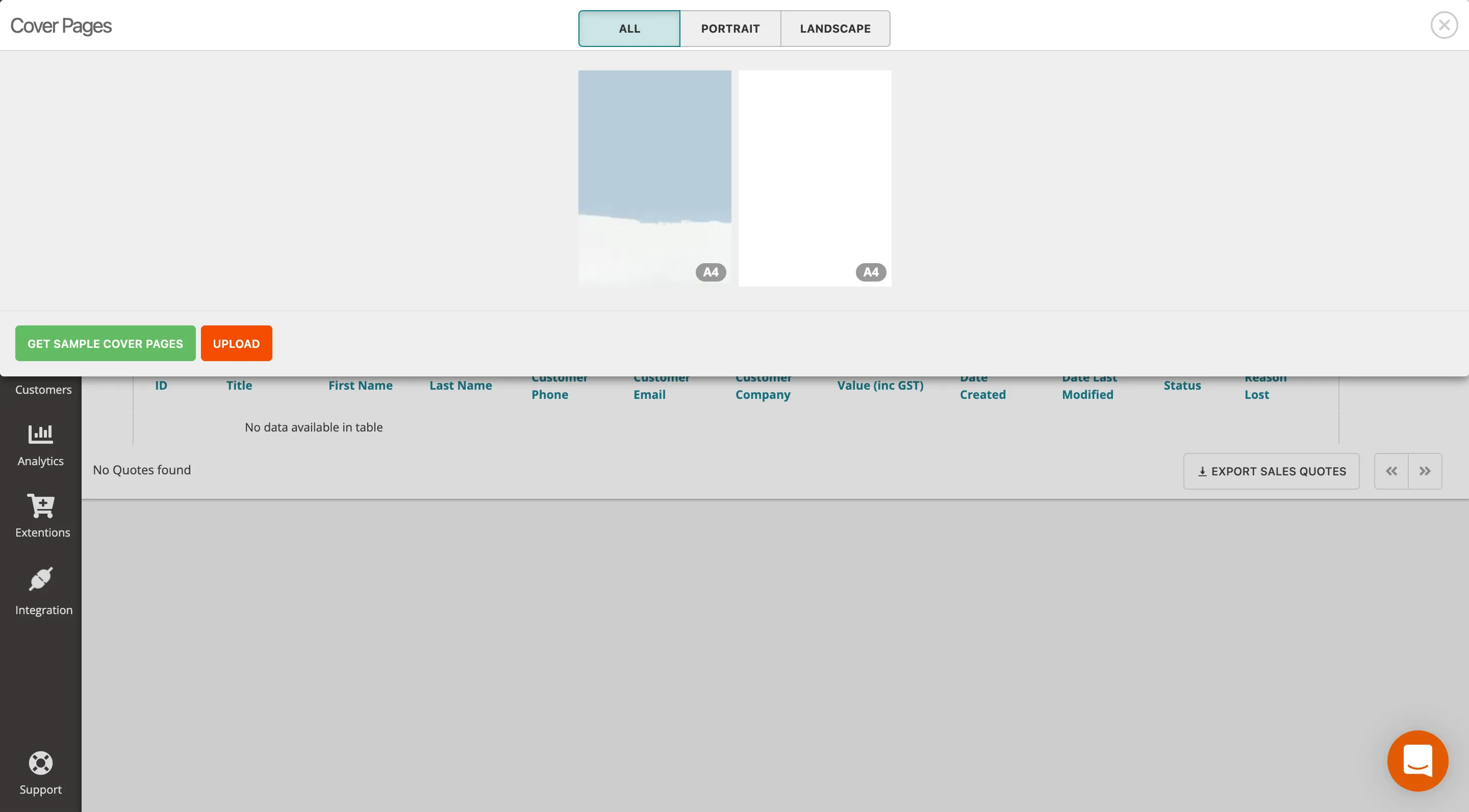Click EXPORT SALES QUOTES
Viewport: 1469px width, 812px height.
coord(1271,471)
